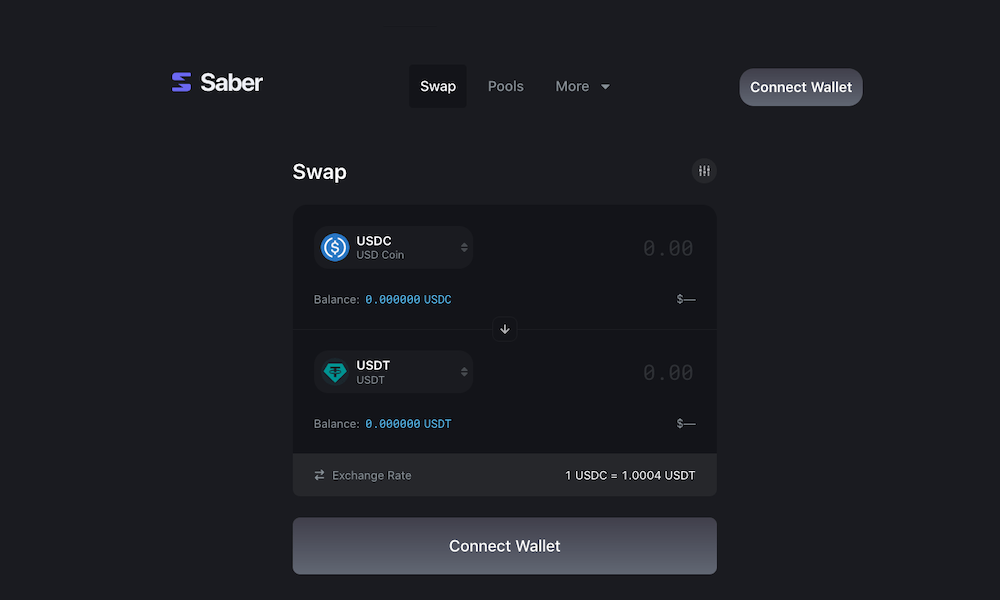This screenshot has height=600, width=1000.
Task: Click the Saber logo icon
Action: click(182, 82)
